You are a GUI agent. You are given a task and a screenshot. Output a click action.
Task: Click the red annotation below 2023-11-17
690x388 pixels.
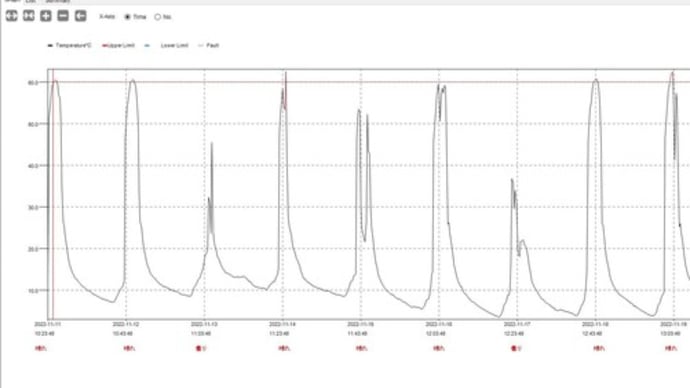tap(516, 348)
